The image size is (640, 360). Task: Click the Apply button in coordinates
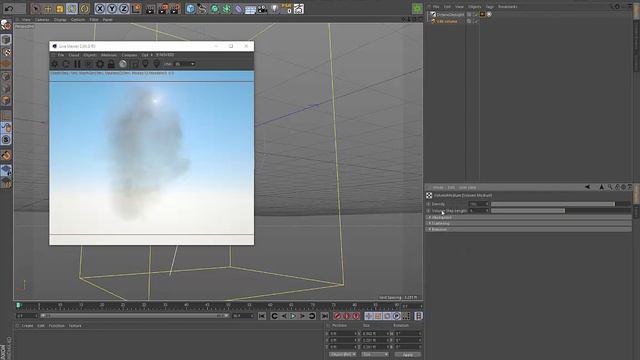(407, 355)
